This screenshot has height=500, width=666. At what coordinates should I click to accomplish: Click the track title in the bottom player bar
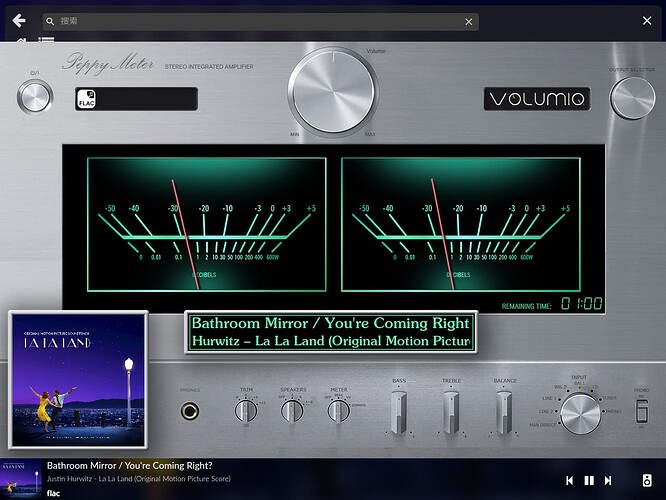[130, 466]
